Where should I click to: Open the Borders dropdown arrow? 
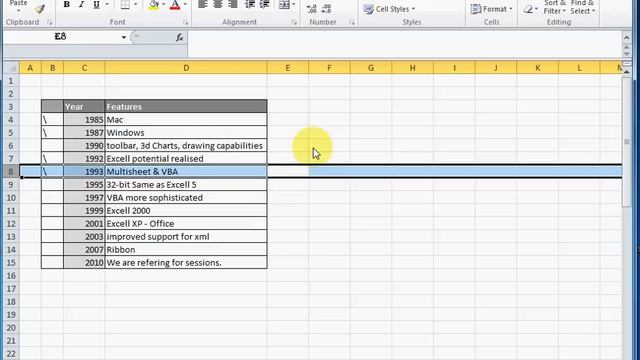click(x=136, y=5)
